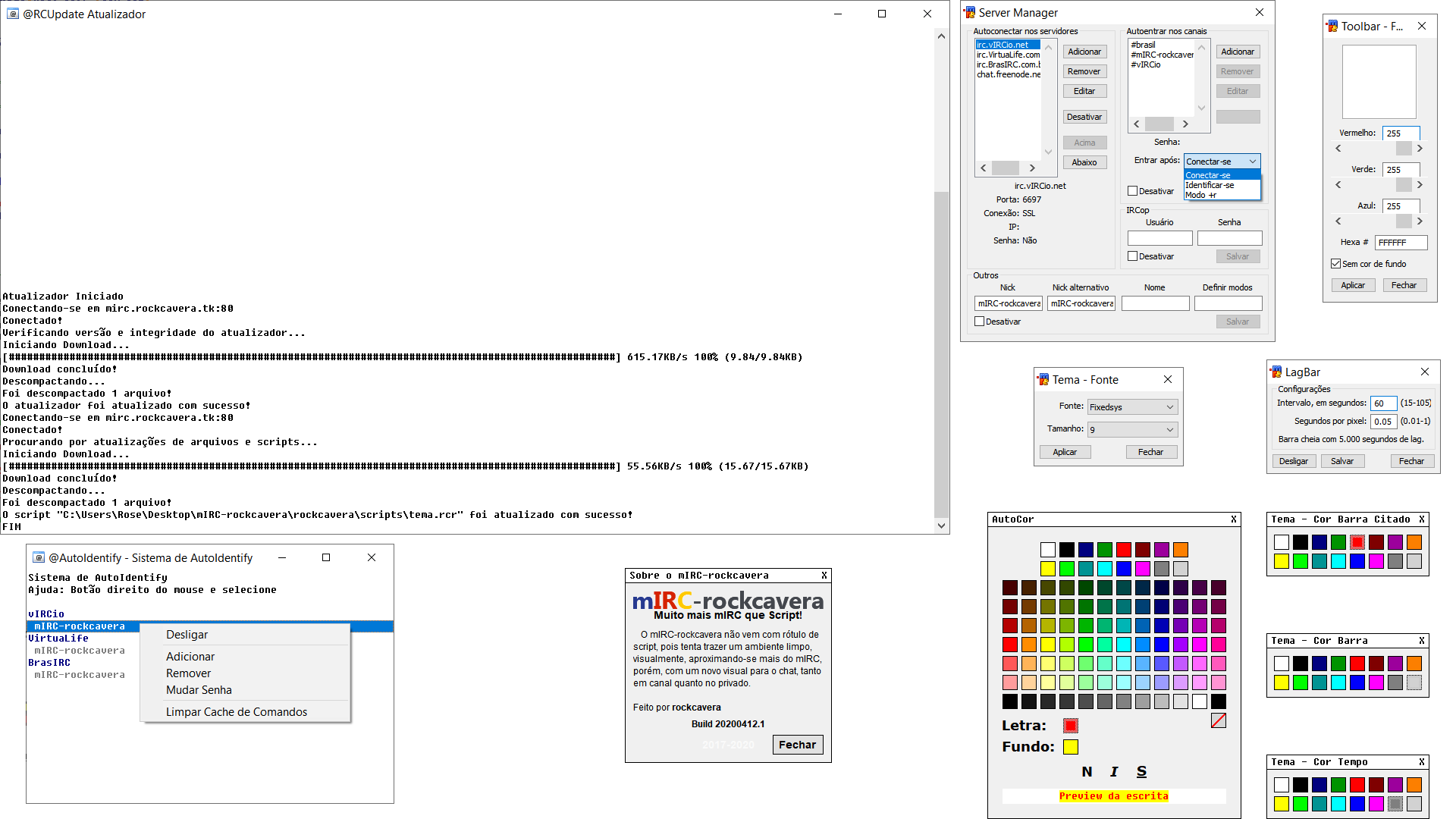Click the @AutoIdentify window title icon
Screen dimensions: 1456x819
tap(39, 557)
